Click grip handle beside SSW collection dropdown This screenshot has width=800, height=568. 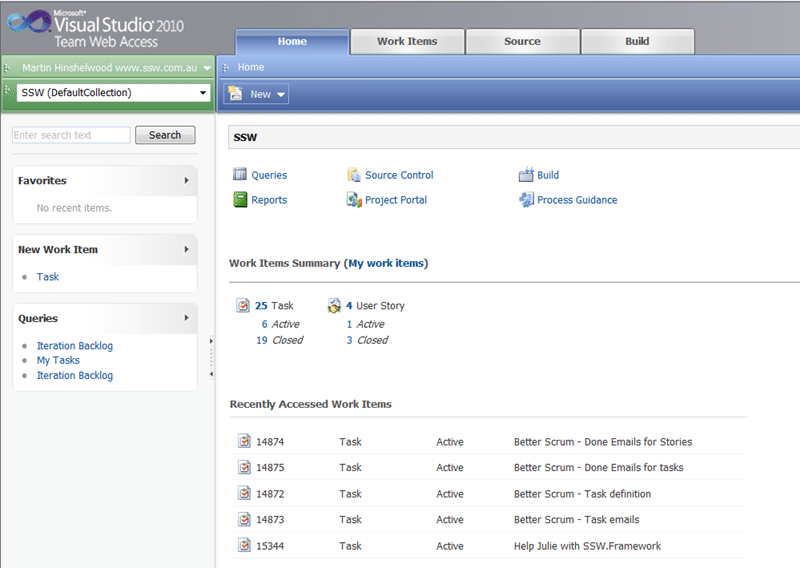tap(7, 90)
